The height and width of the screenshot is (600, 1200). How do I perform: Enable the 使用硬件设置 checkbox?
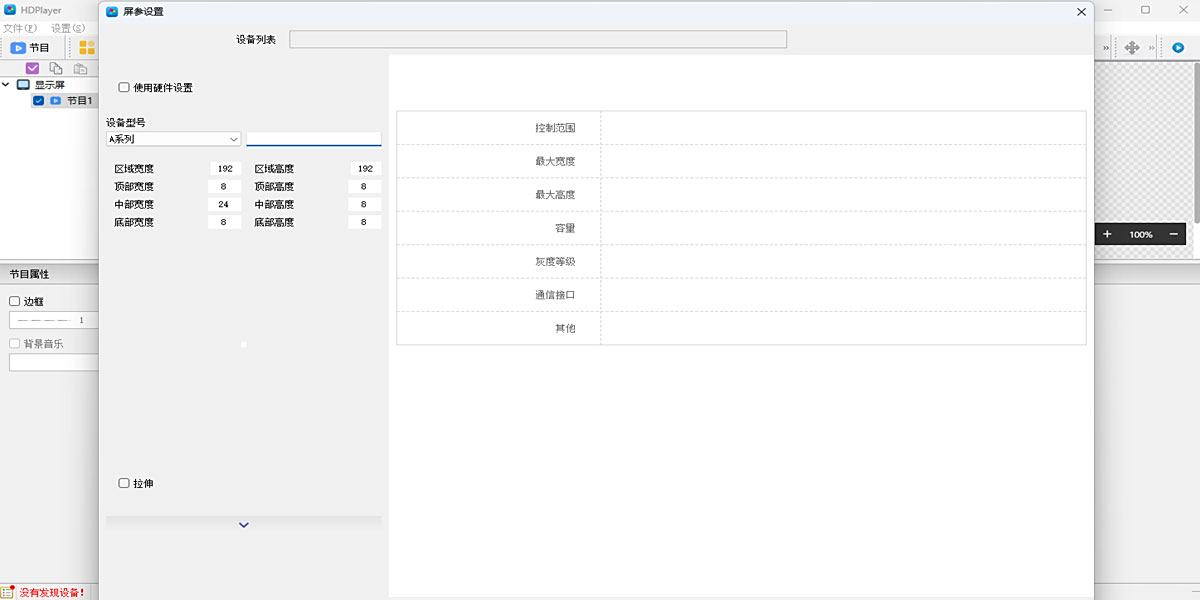click(x=124, y=88)
